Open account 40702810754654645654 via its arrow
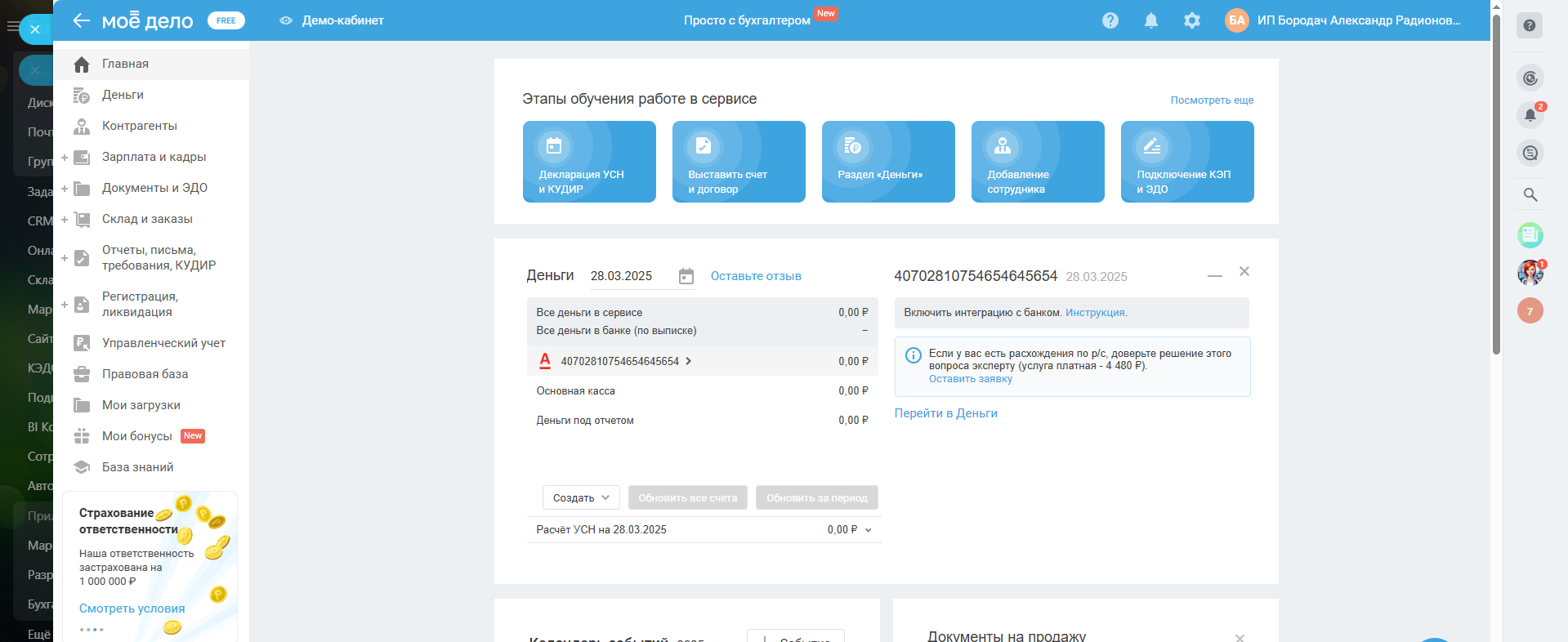 pyautogui.click(x=688, y=361)
